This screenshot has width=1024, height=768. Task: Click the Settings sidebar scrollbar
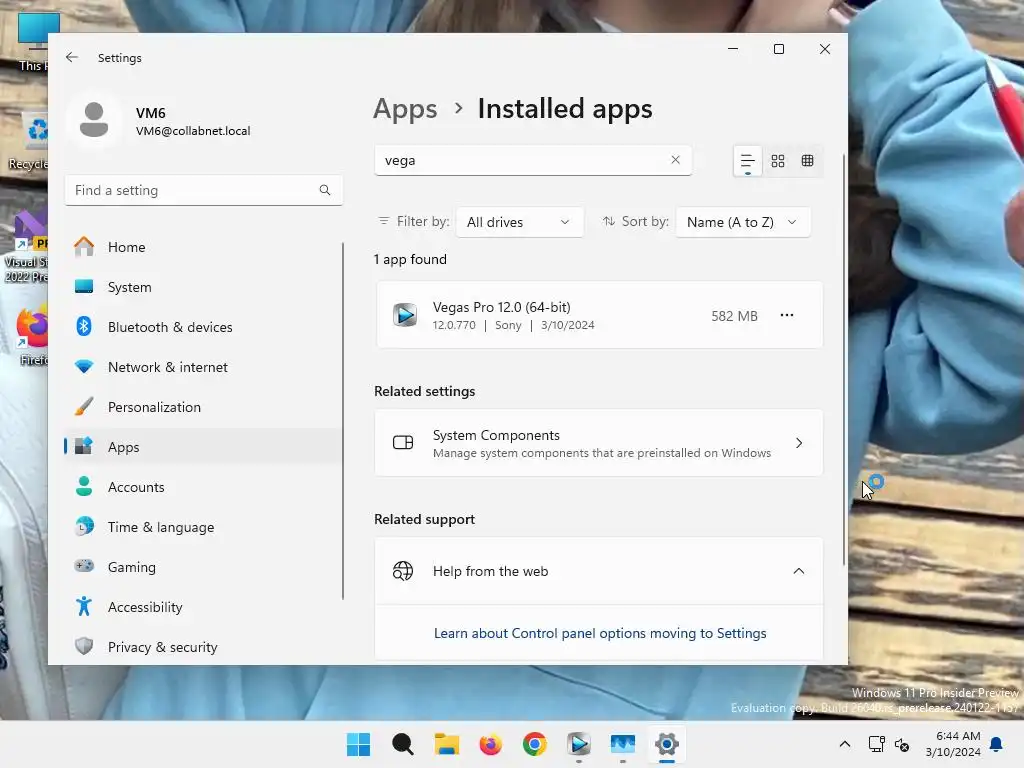coord(343,421)
